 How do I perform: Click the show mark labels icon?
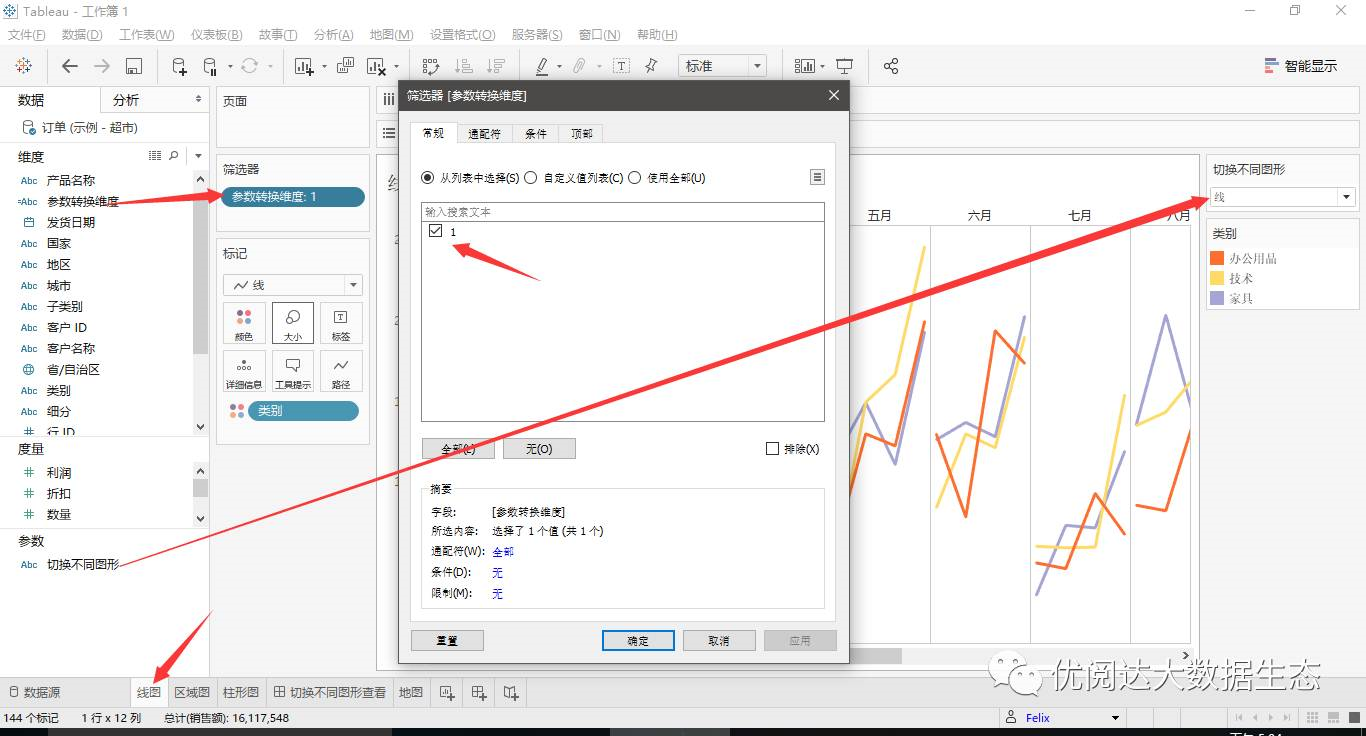621,66
